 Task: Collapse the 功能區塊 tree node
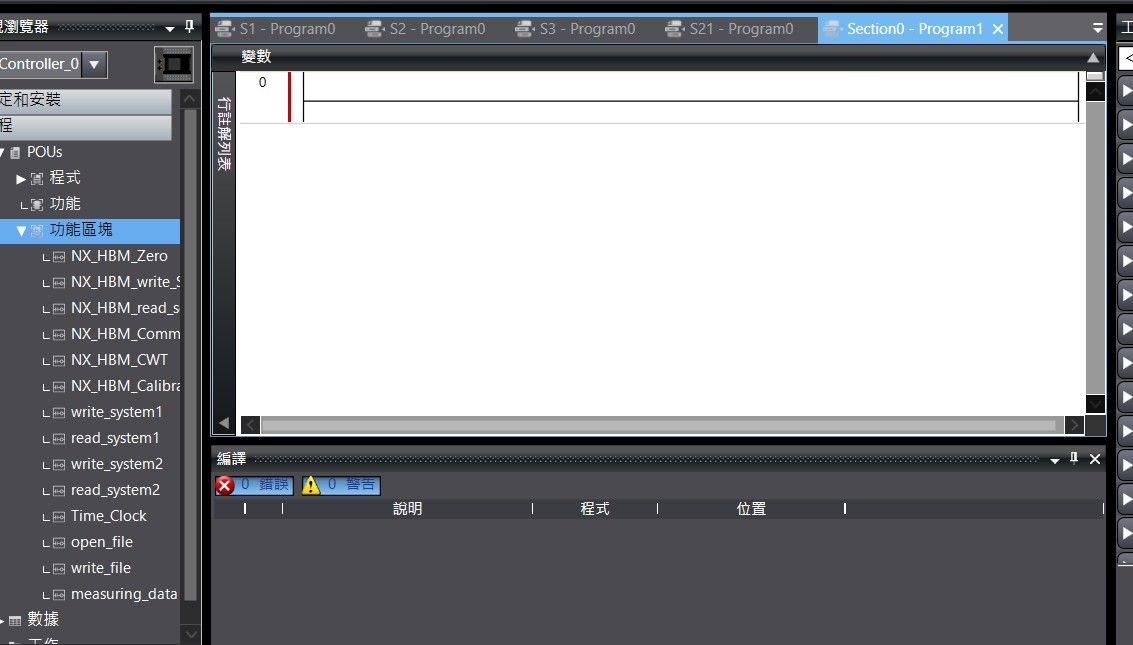pos(21,230)
